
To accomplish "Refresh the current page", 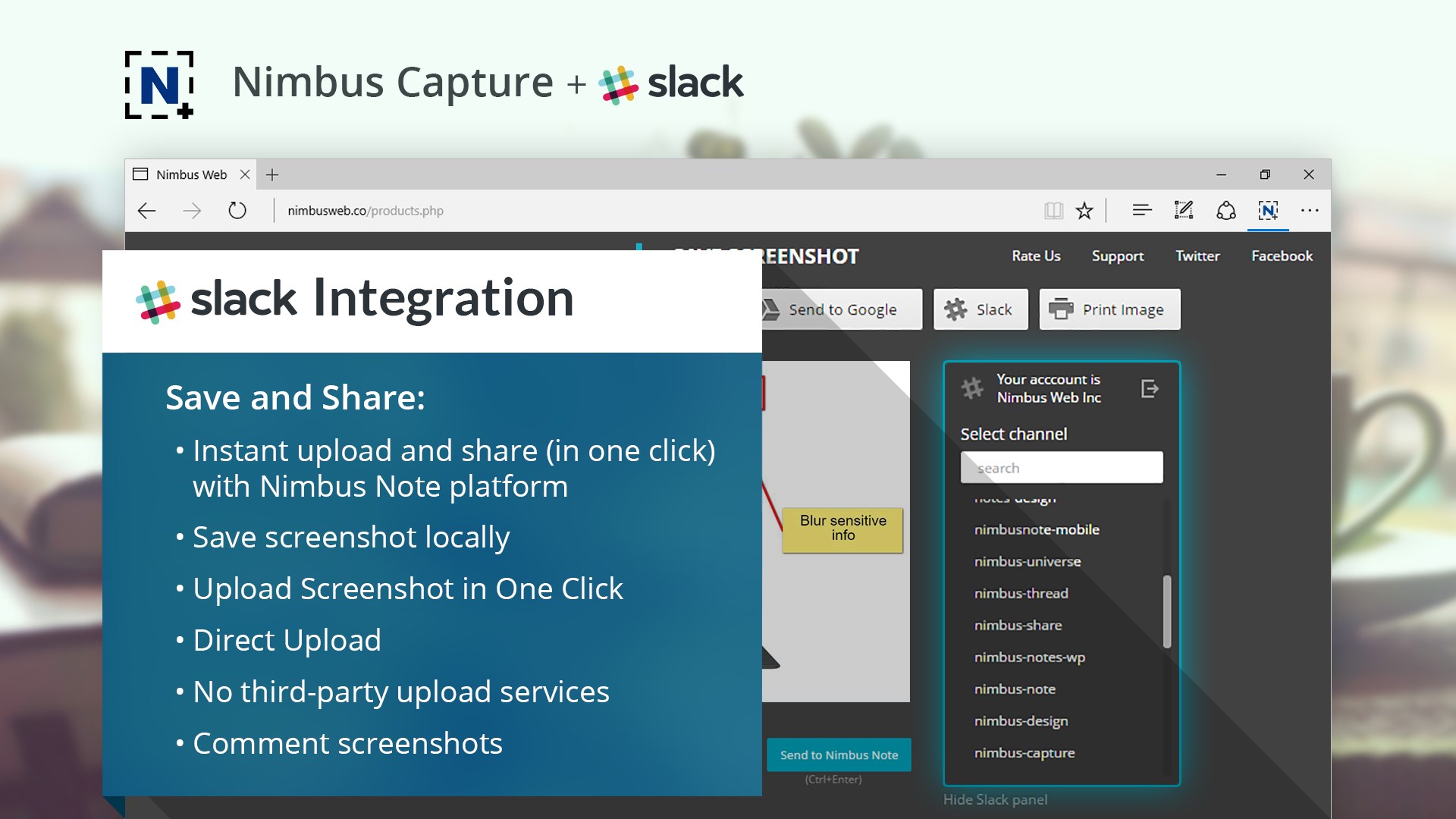I will pos(237,211).
